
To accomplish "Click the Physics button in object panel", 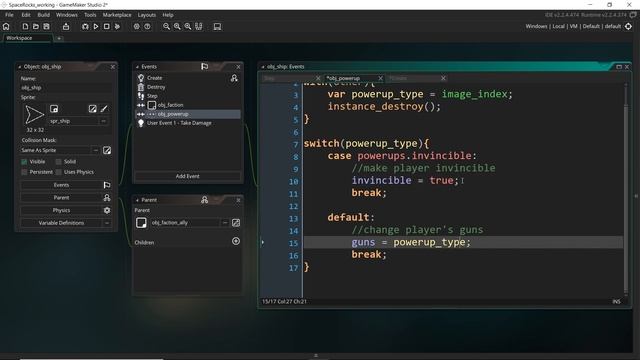I will [x=61, y=210].
